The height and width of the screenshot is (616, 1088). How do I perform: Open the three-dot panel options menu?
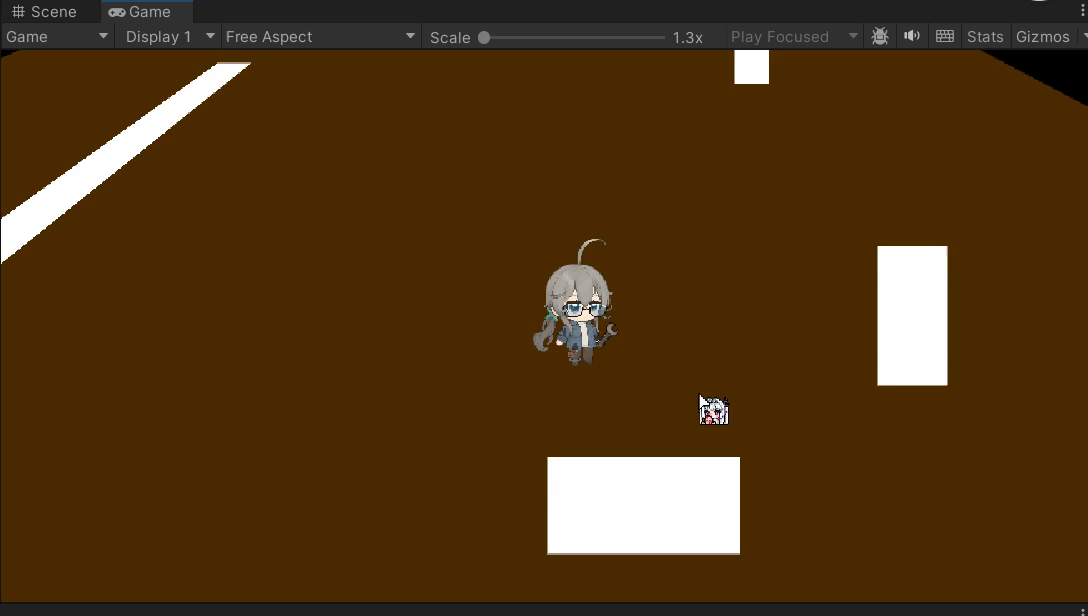click(x=1082, y=11)
